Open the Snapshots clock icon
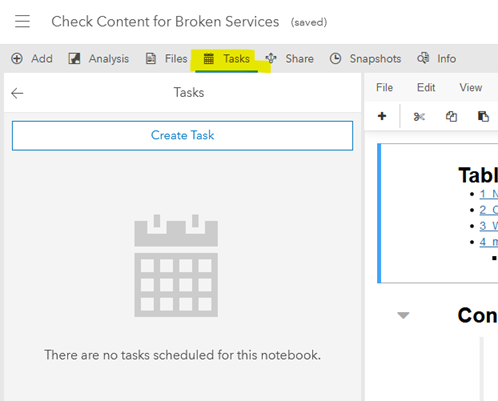Screen dimensions: 498x401 (x=335, y=59)
